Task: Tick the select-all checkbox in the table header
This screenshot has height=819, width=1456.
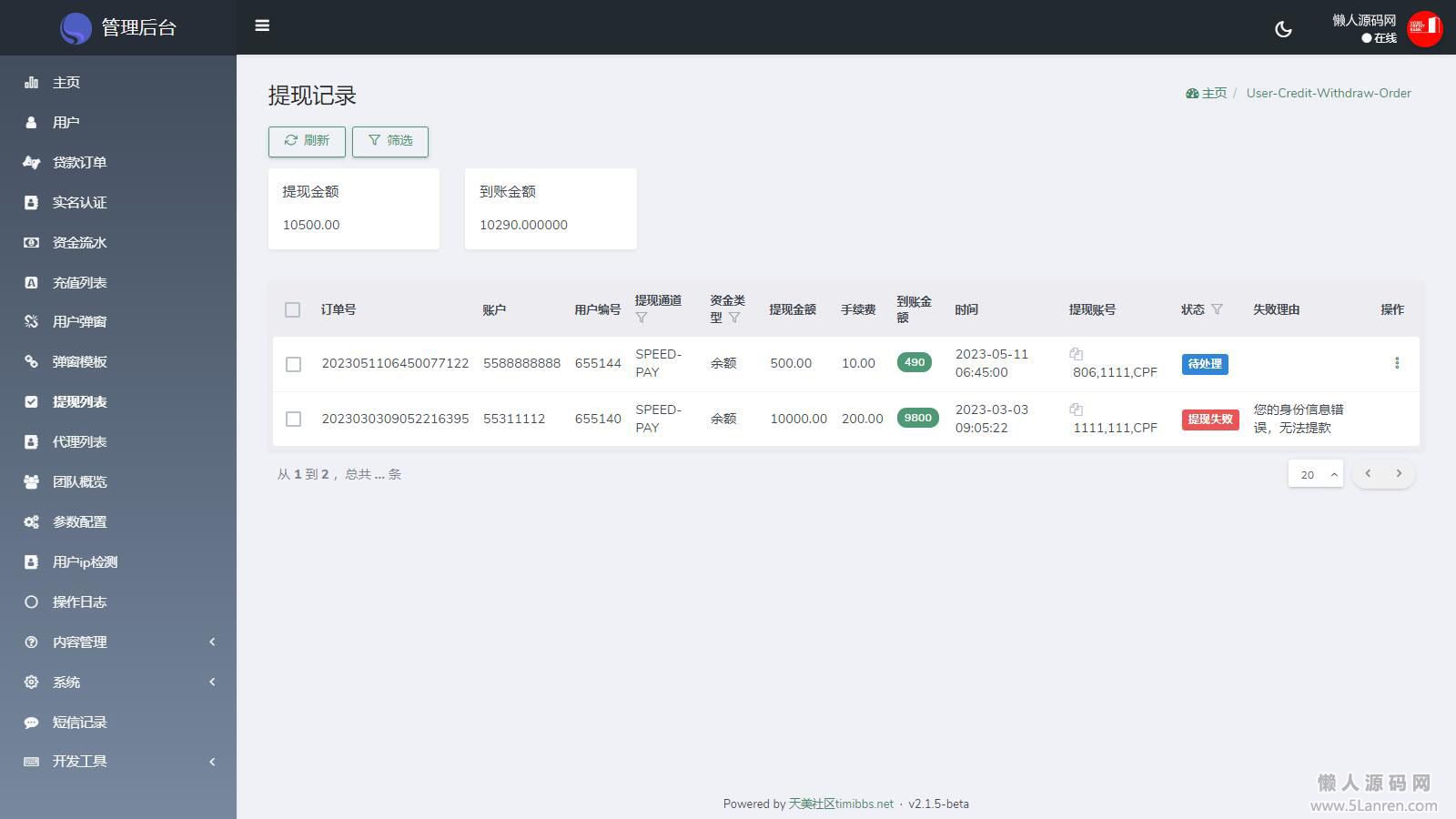Action: 292,309
